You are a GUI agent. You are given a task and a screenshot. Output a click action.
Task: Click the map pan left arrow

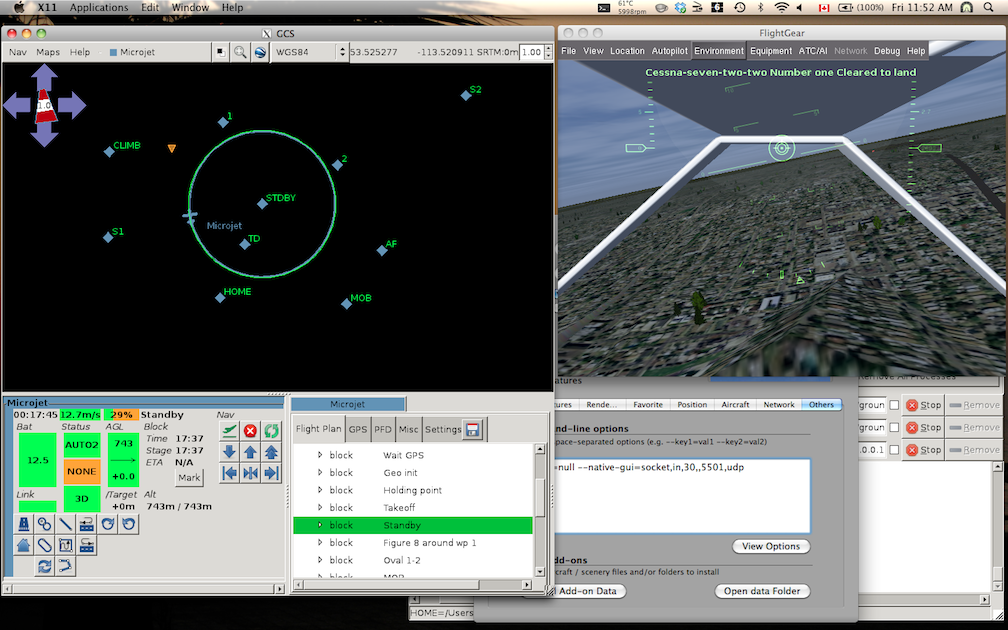click(x=17, y=105)
